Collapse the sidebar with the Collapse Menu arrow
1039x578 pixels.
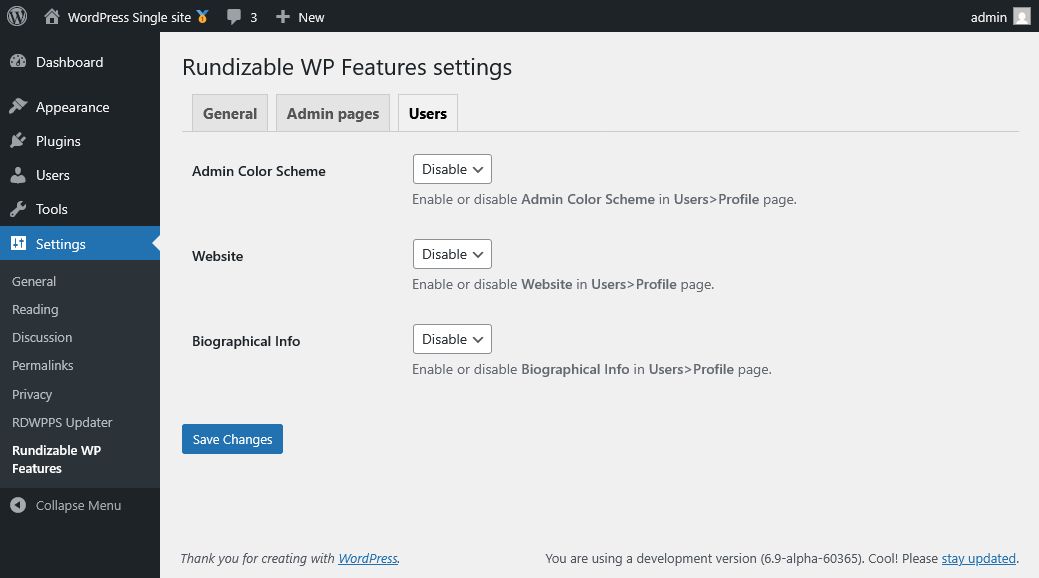(17, 505)
